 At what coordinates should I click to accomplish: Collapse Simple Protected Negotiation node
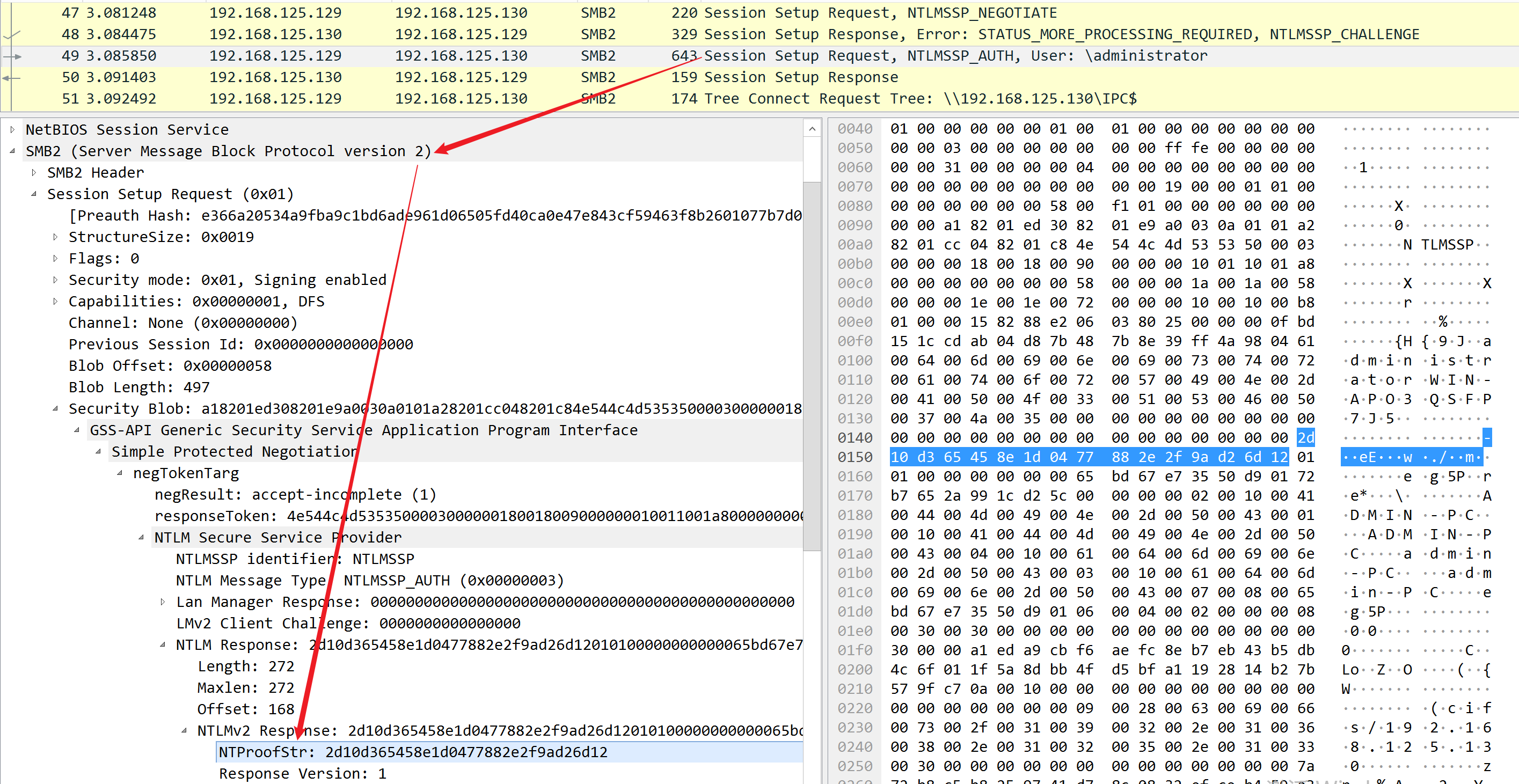(98, 452)
